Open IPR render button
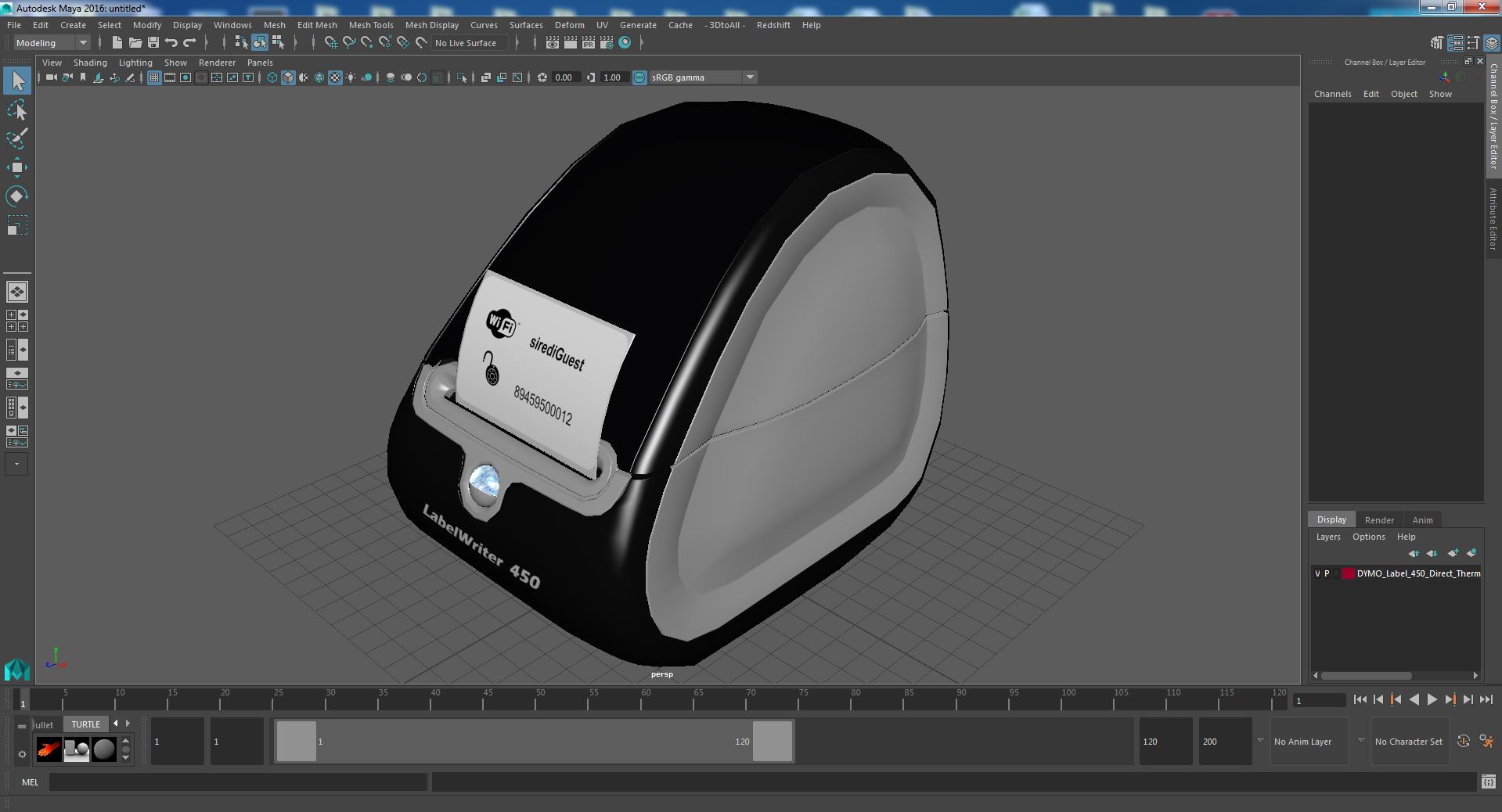This screenshot has height=812, width=1502. coord(589,43)
